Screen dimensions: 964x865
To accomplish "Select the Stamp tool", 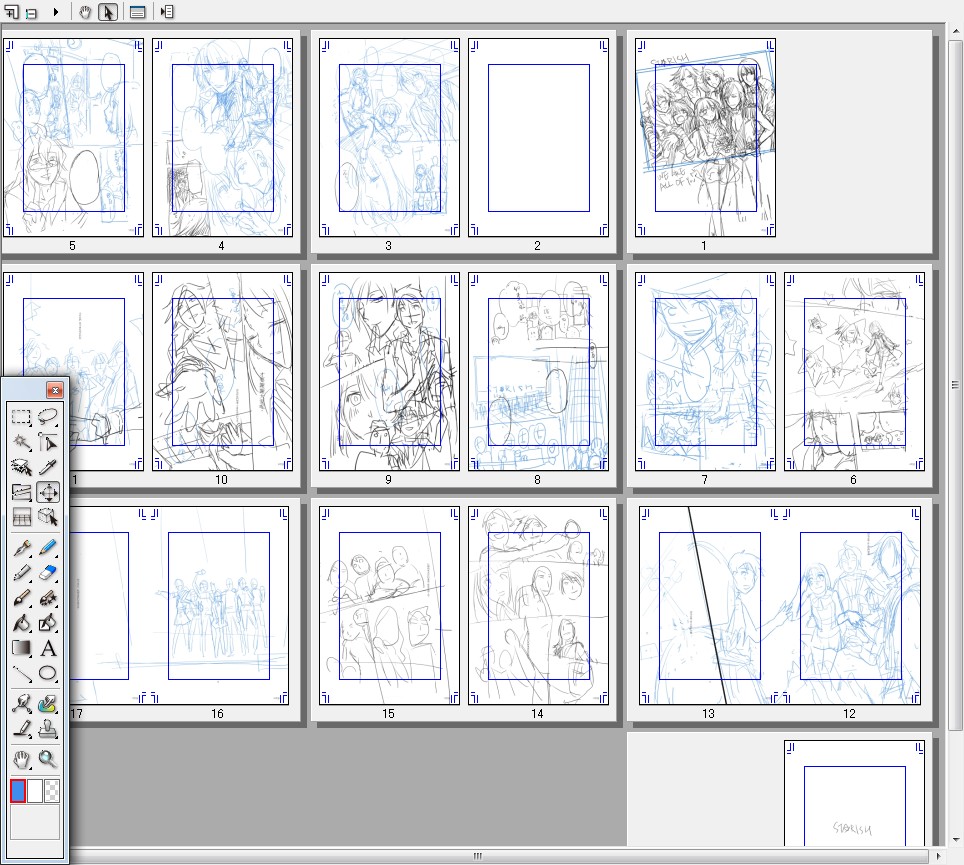I will point(48,729).
